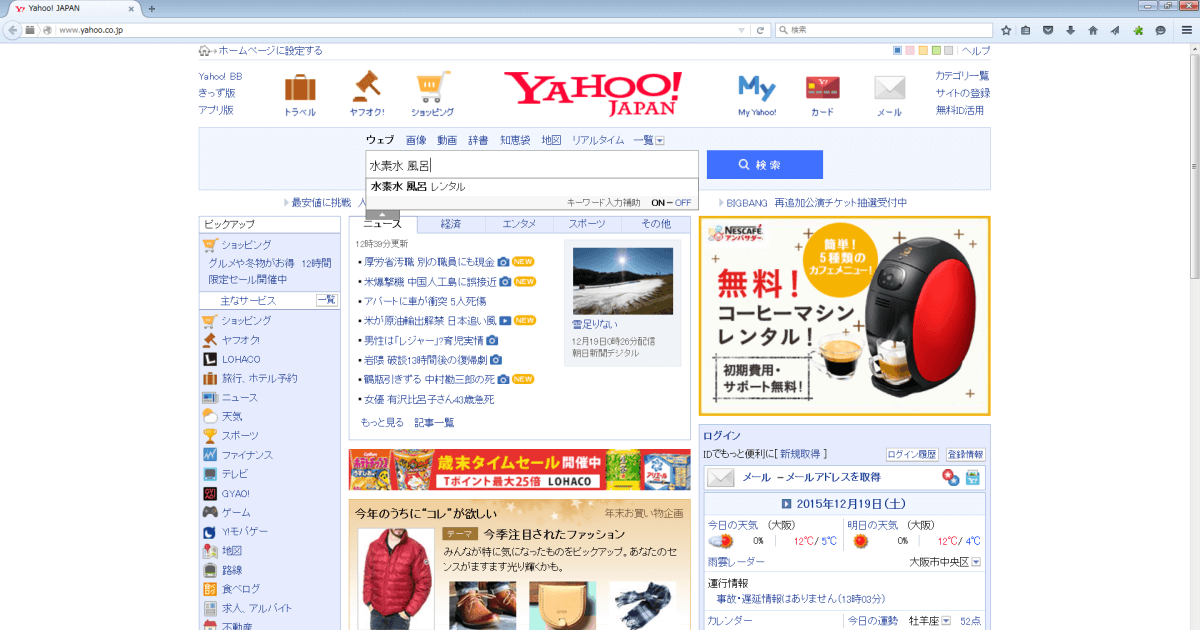The height and width of the screenshot is (630, 1200).
Task: Open the カード credit card icon
Action: pos(822,89)
